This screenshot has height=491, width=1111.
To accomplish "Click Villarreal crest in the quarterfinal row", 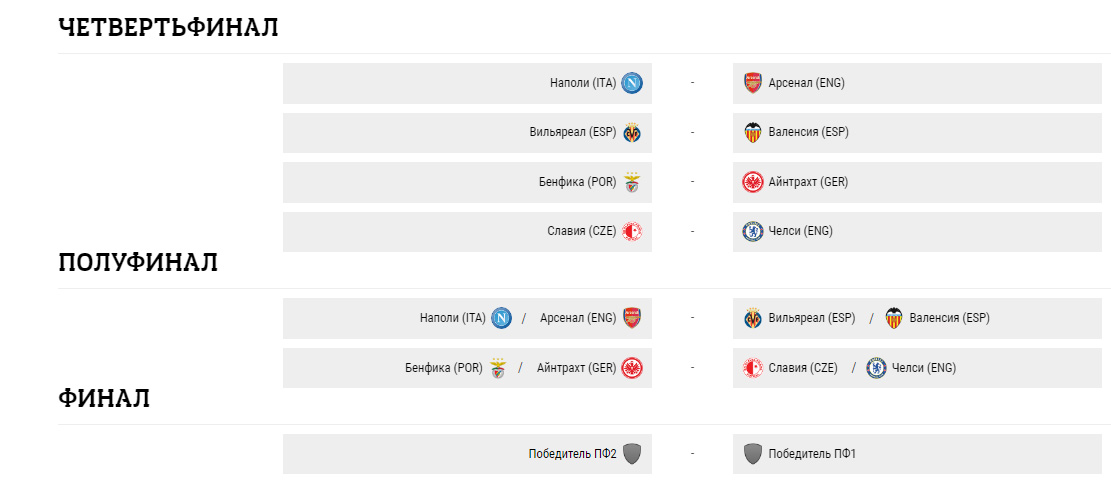I will [632, 132].
